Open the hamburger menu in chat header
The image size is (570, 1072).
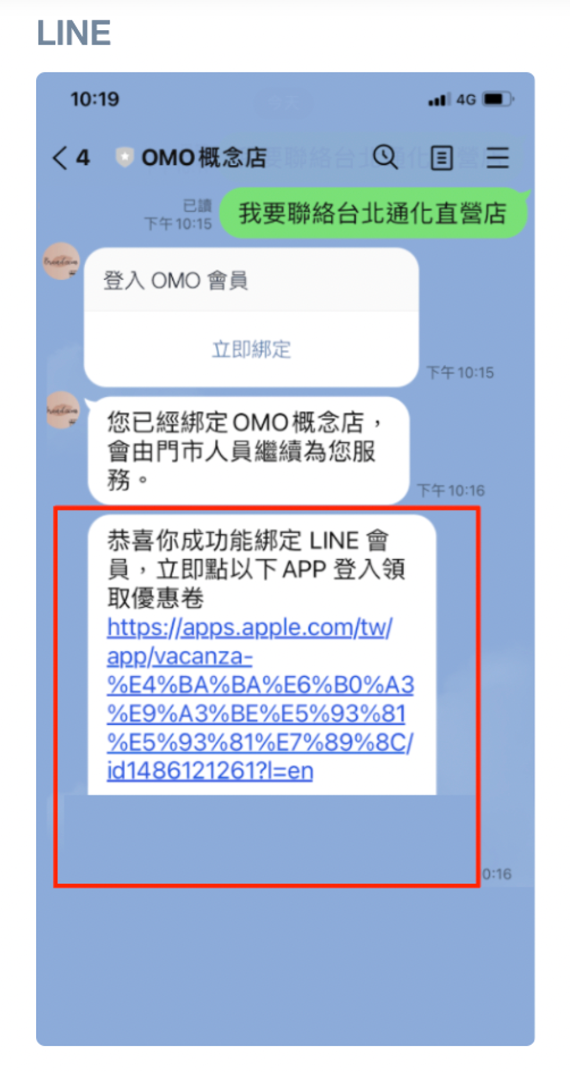click(498, 158)
